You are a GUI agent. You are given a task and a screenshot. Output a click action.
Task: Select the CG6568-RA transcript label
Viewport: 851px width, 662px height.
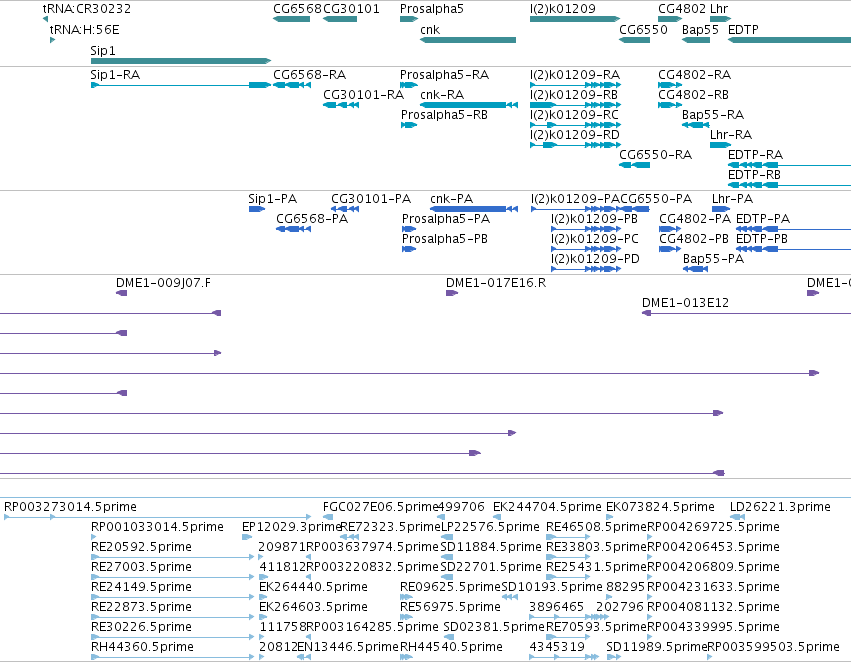(309, 75)
